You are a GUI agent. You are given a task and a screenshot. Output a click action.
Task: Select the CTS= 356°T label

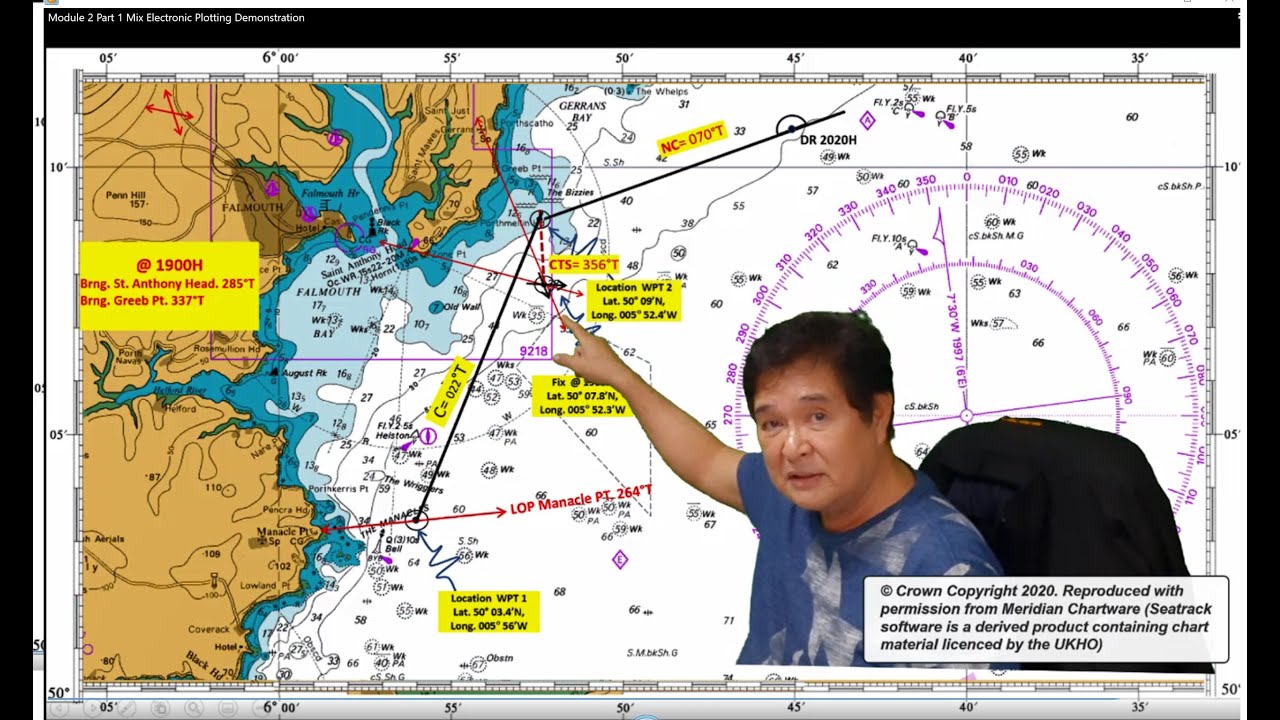(x=584, y=265)
